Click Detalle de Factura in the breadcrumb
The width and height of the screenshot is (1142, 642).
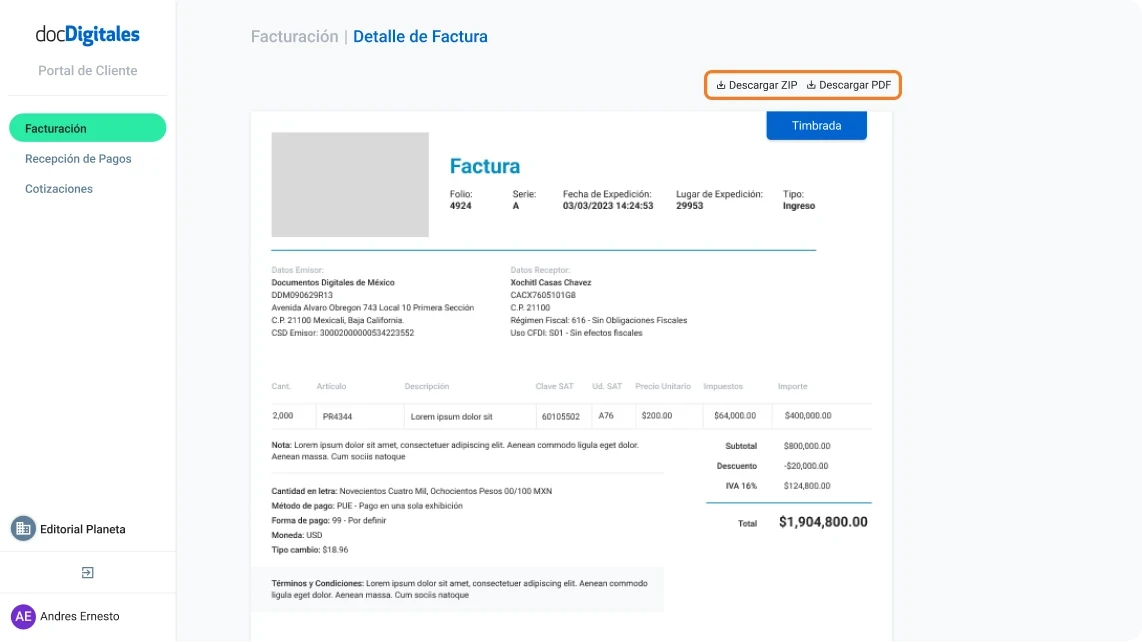pos(420,36)
